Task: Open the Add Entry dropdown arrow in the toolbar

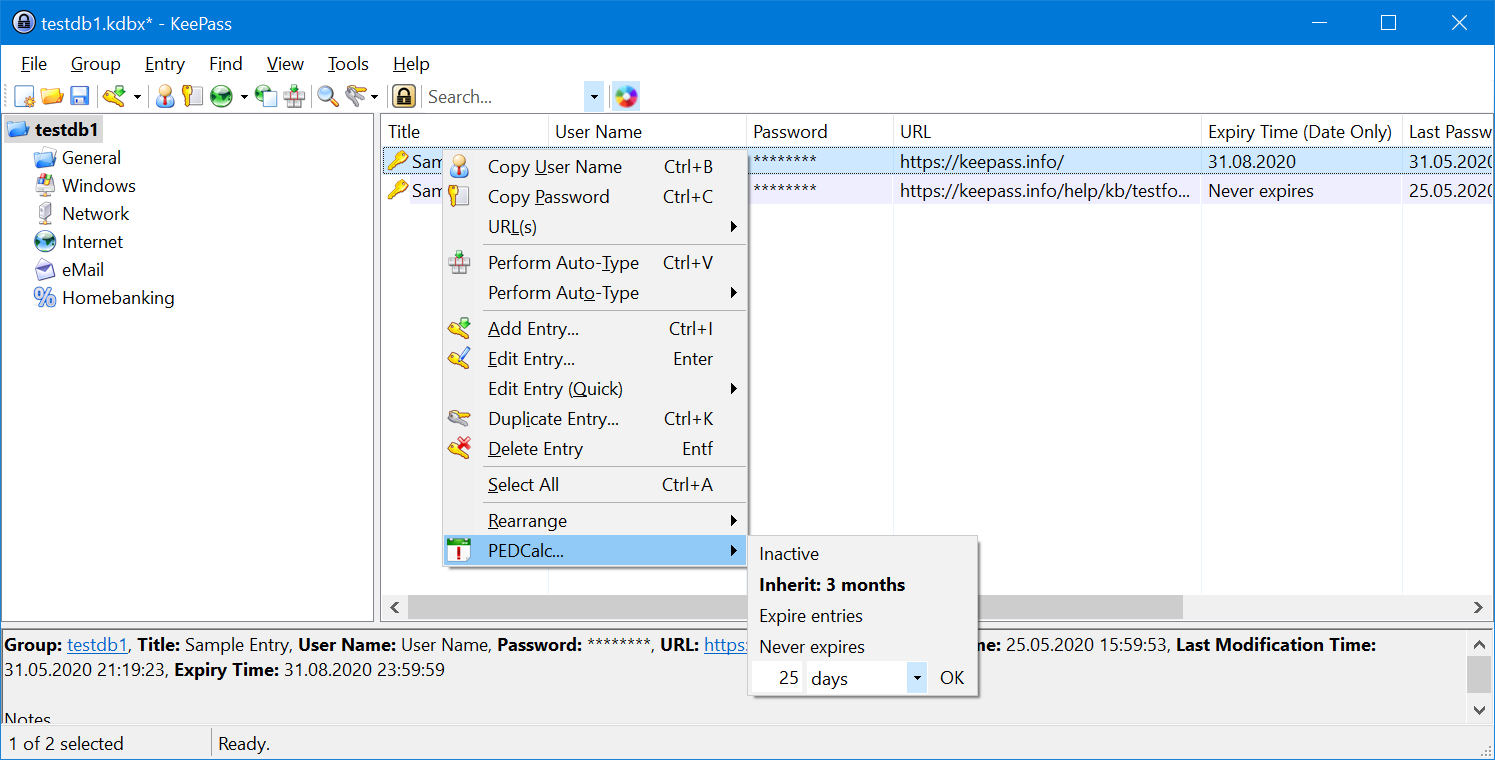Action: tap(137, 97)
